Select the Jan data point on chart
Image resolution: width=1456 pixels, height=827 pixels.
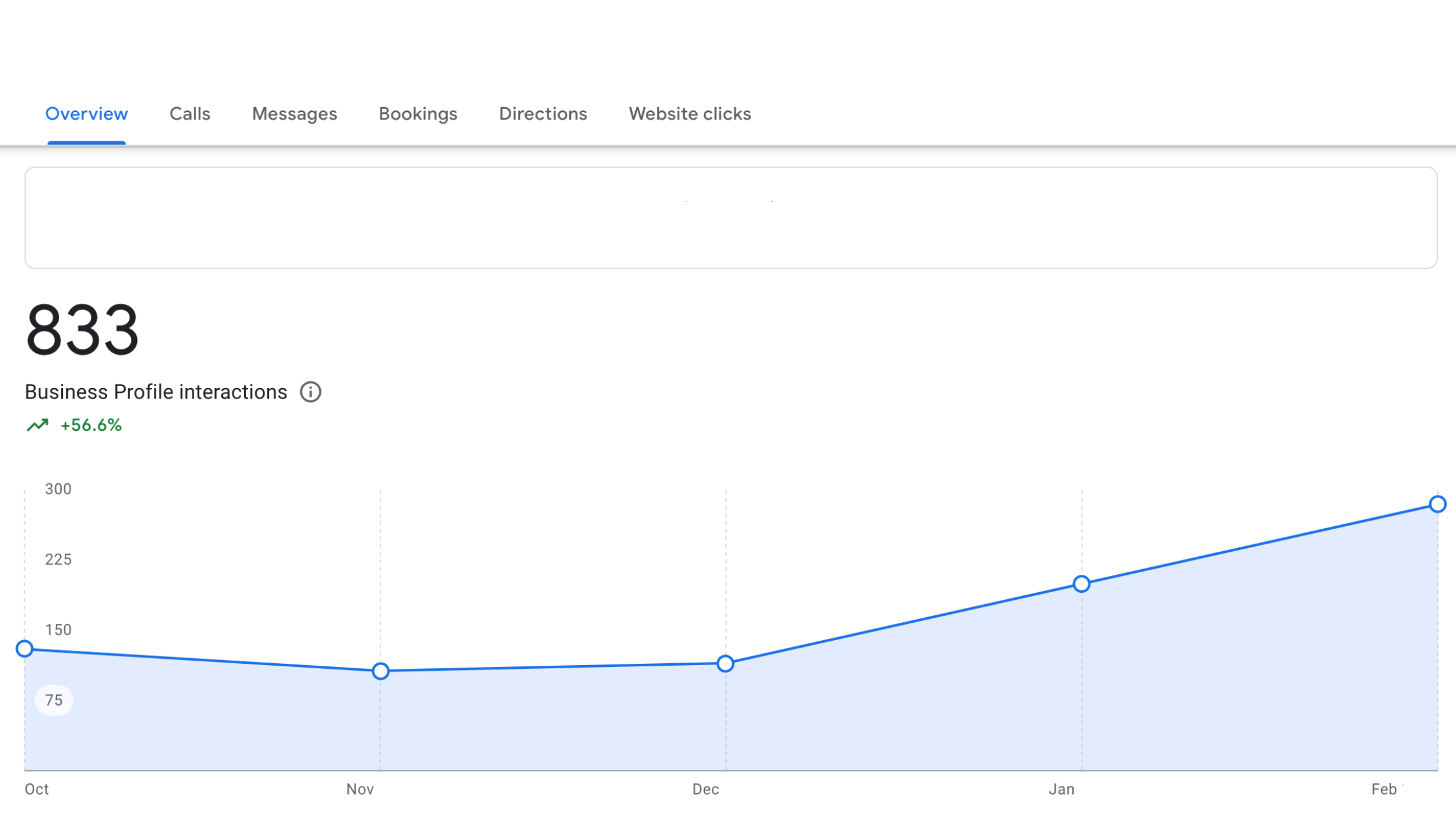pos(1082,584)
